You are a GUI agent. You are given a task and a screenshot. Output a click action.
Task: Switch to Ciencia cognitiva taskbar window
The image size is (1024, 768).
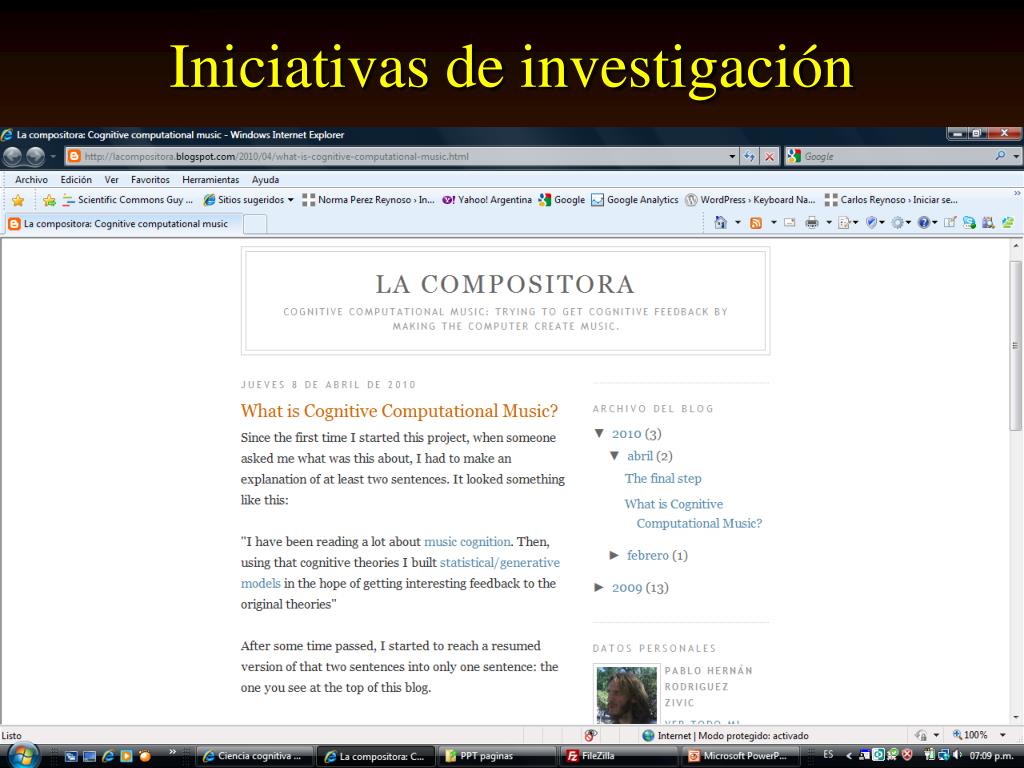(x=255, y=756)
